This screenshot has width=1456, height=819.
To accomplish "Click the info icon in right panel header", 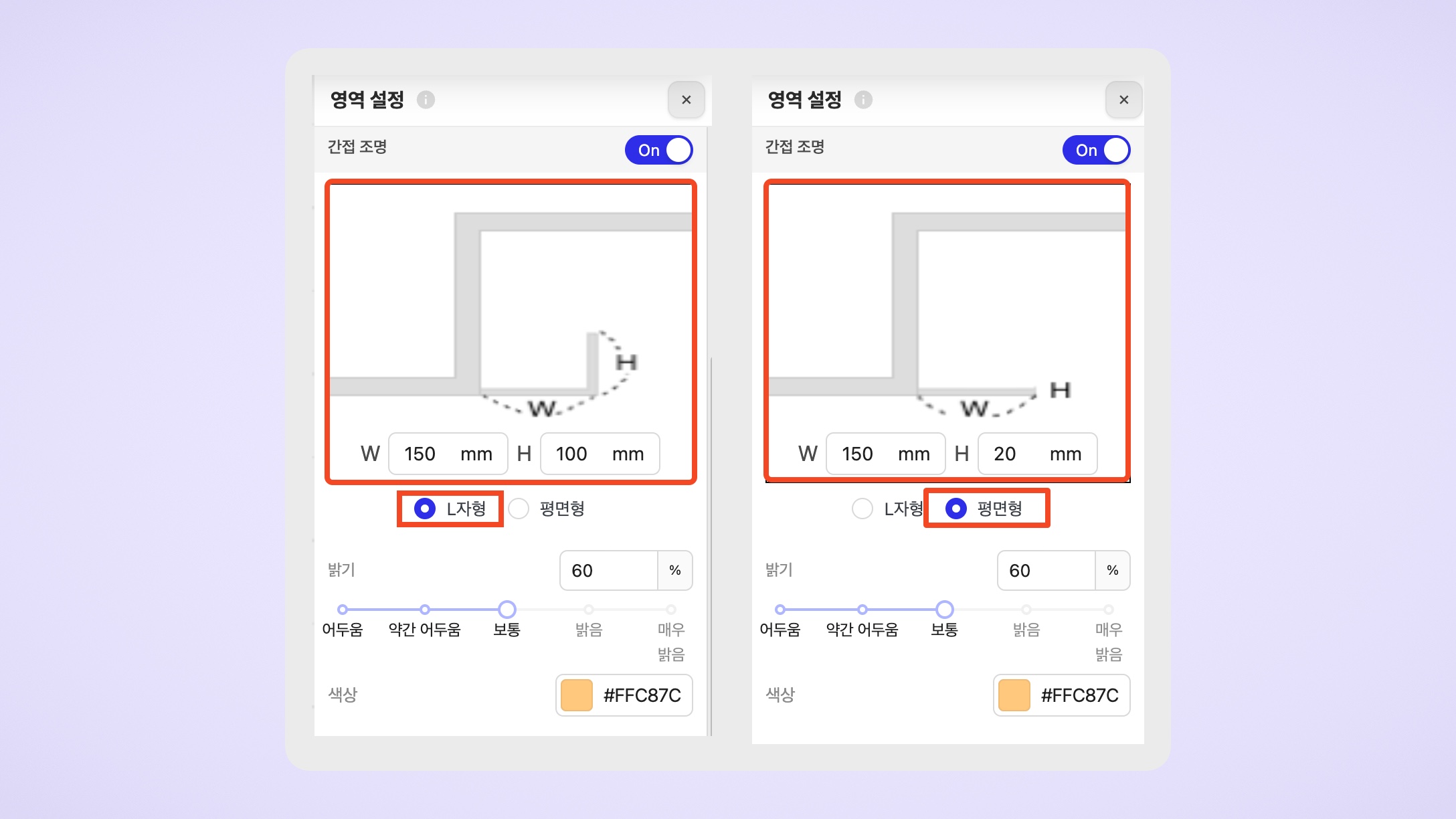I will (863, 100).
